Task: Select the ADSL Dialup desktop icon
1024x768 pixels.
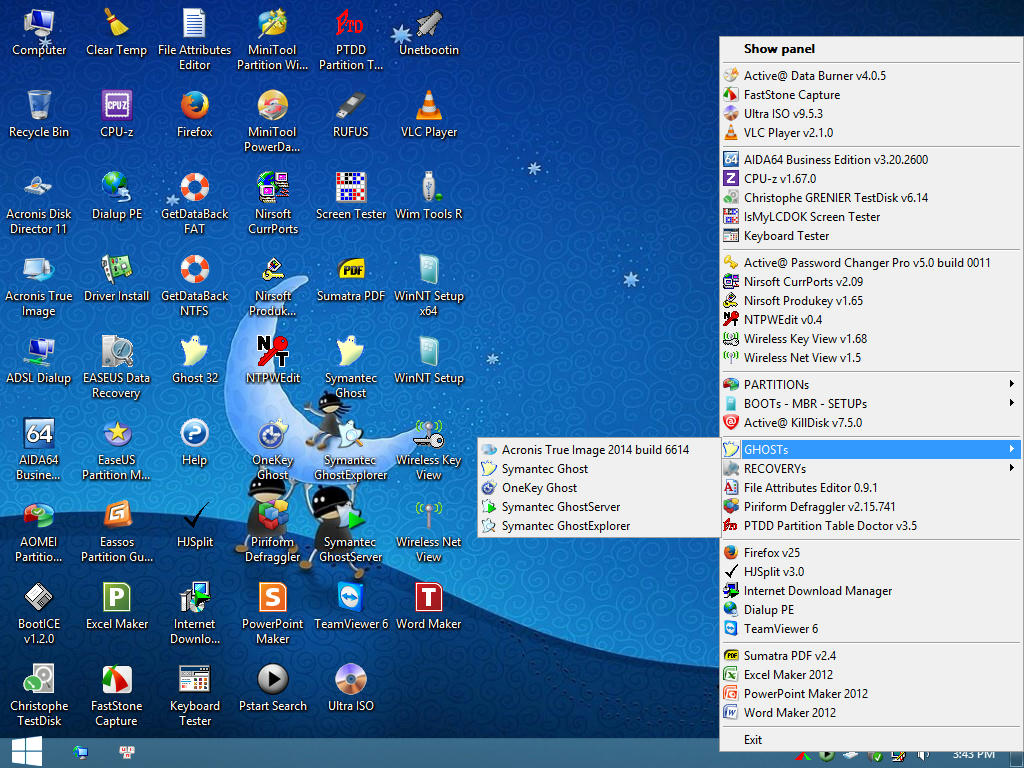Action: [x=39, y=360]
